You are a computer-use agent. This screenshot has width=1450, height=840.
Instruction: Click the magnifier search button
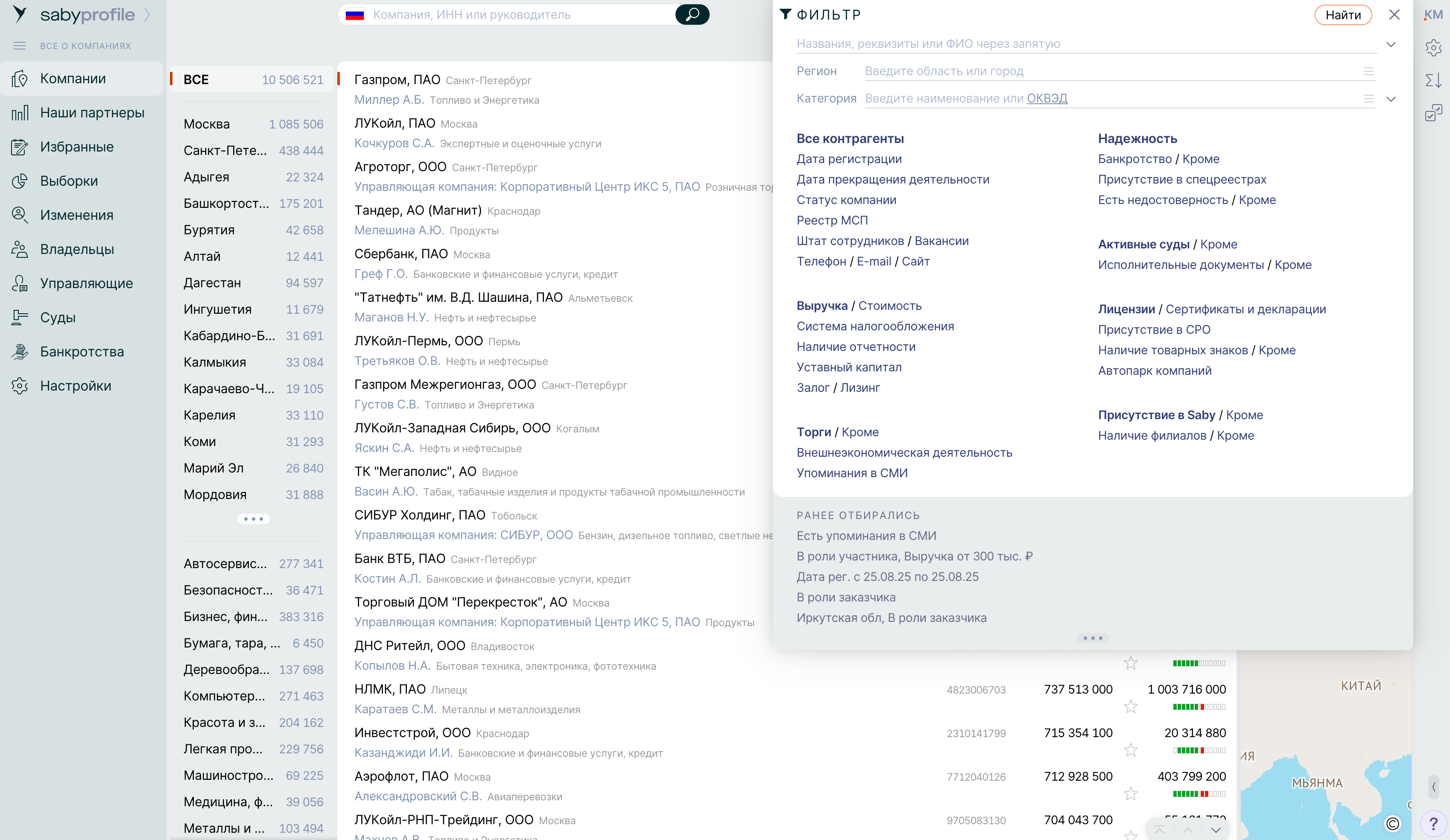click(692, 15)
